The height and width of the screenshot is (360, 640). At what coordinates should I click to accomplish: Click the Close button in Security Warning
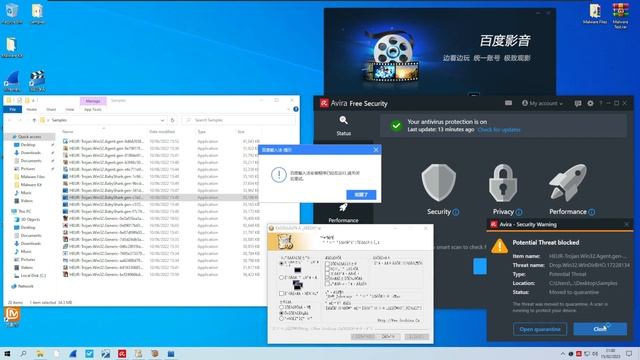pos(600,329)
